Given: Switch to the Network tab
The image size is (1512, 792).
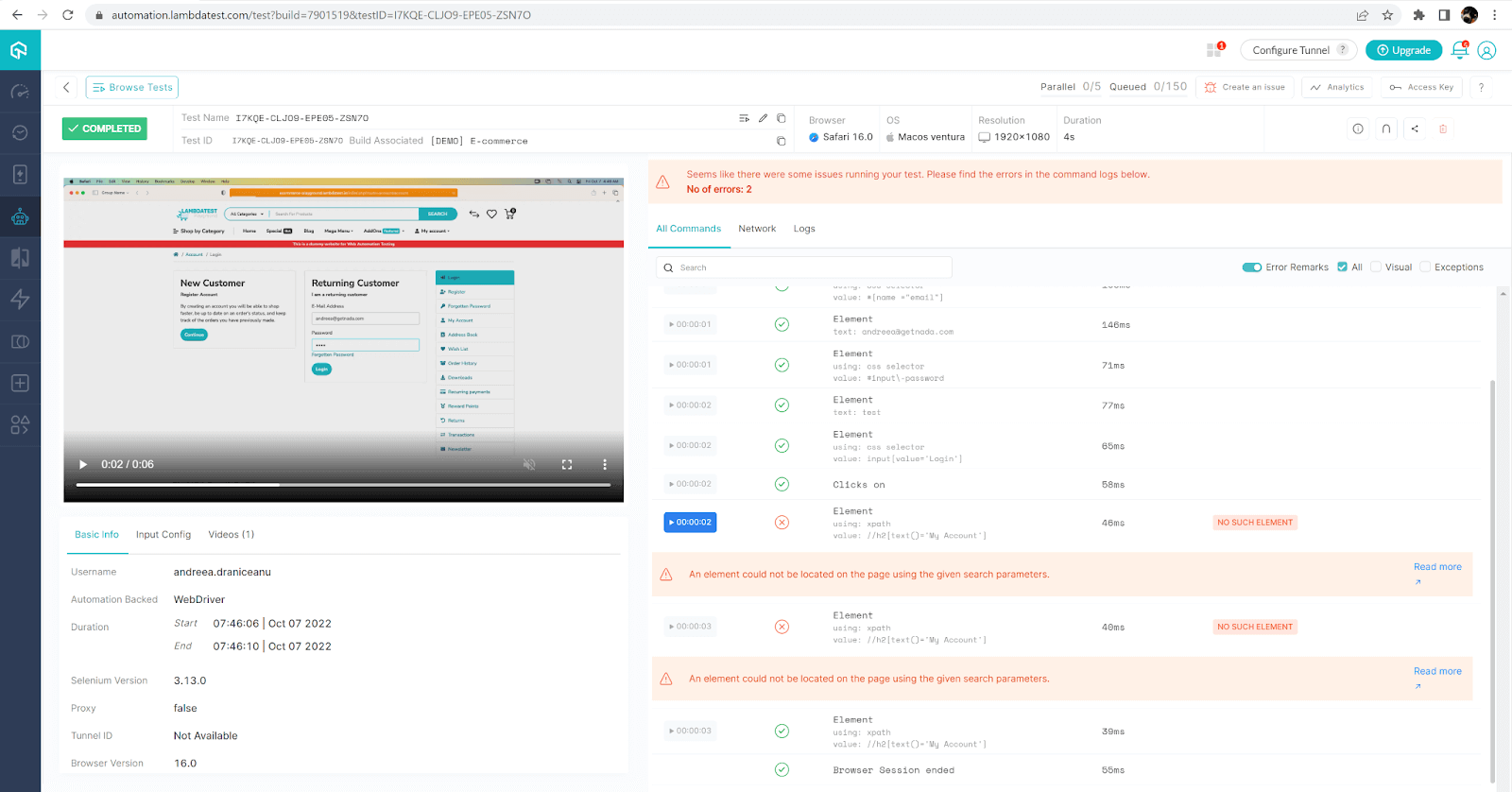Looking at the screenshot, I should [757, 229].
